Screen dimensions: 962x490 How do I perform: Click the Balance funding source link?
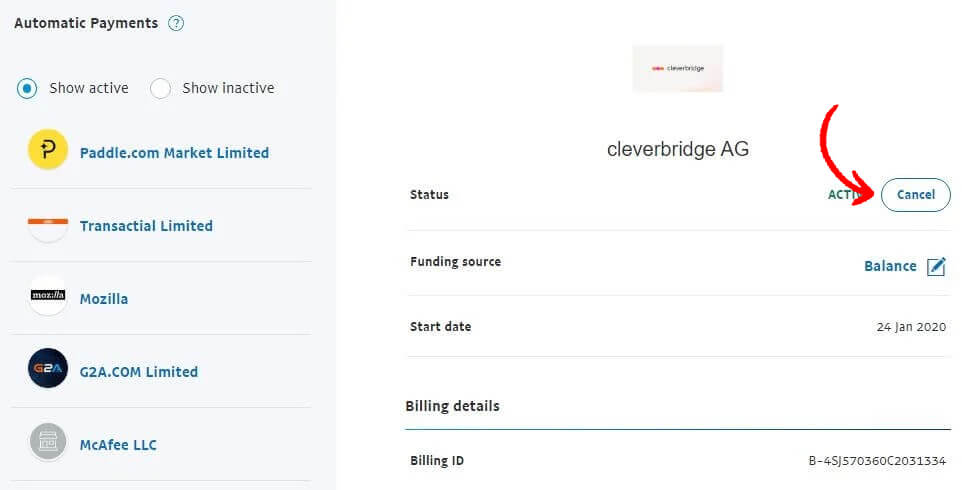[890, 266]
